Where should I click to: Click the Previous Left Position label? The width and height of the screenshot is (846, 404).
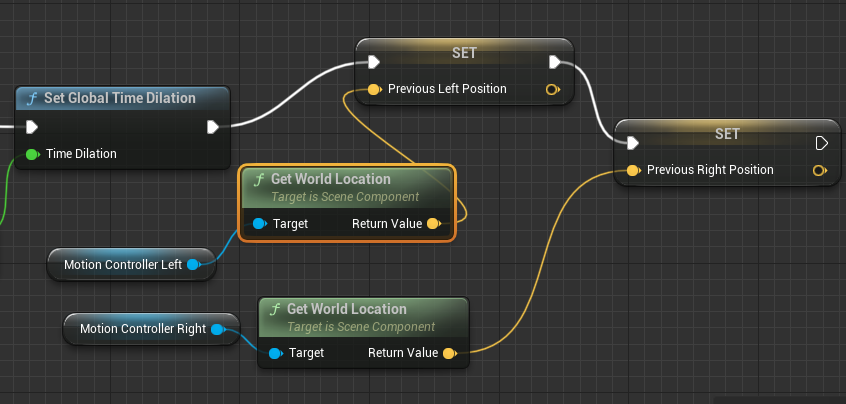tap(447, 89)
